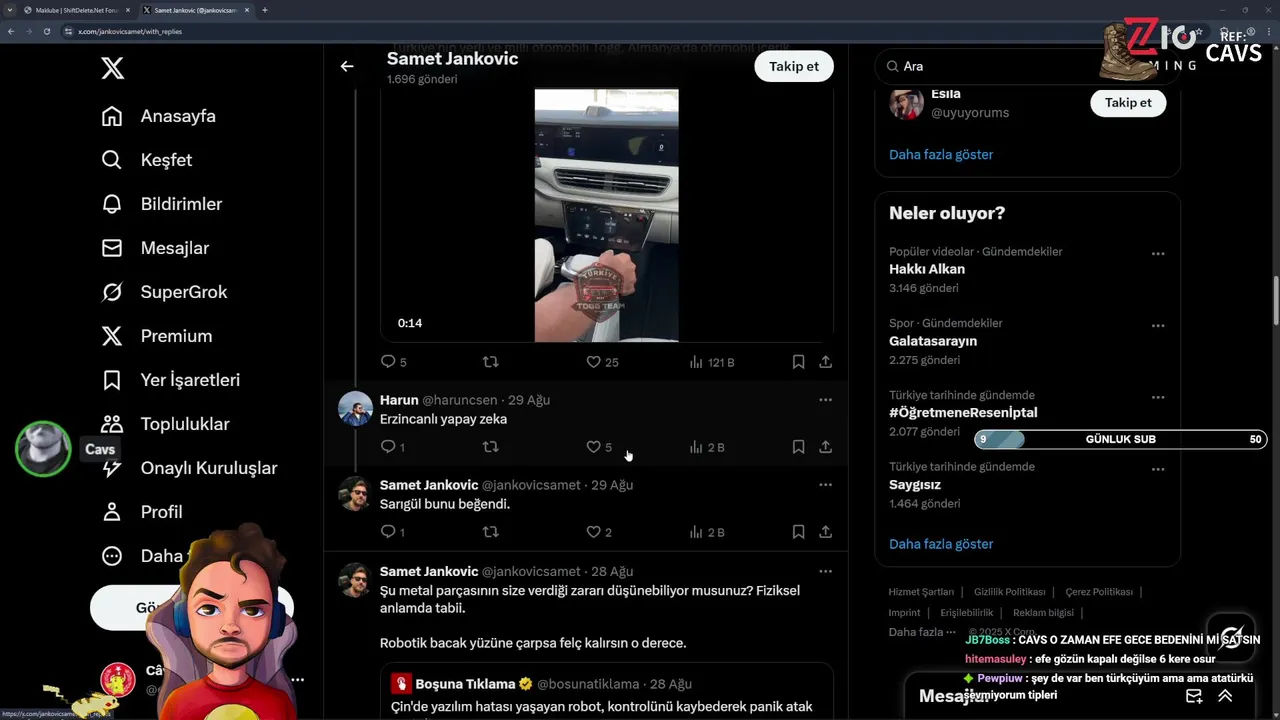
Task: Like Harun's tweet with 5 likes
Action: [x=599, y=447]
